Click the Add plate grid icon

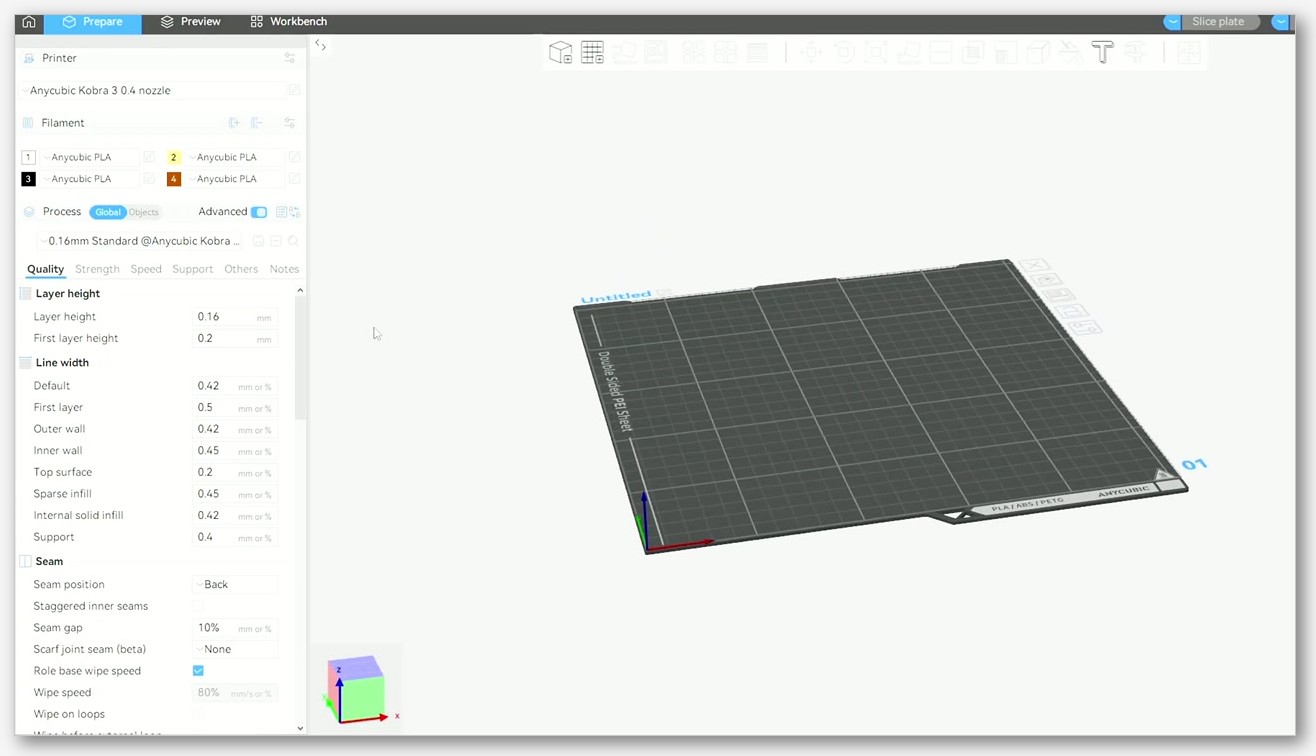(592, 52)
